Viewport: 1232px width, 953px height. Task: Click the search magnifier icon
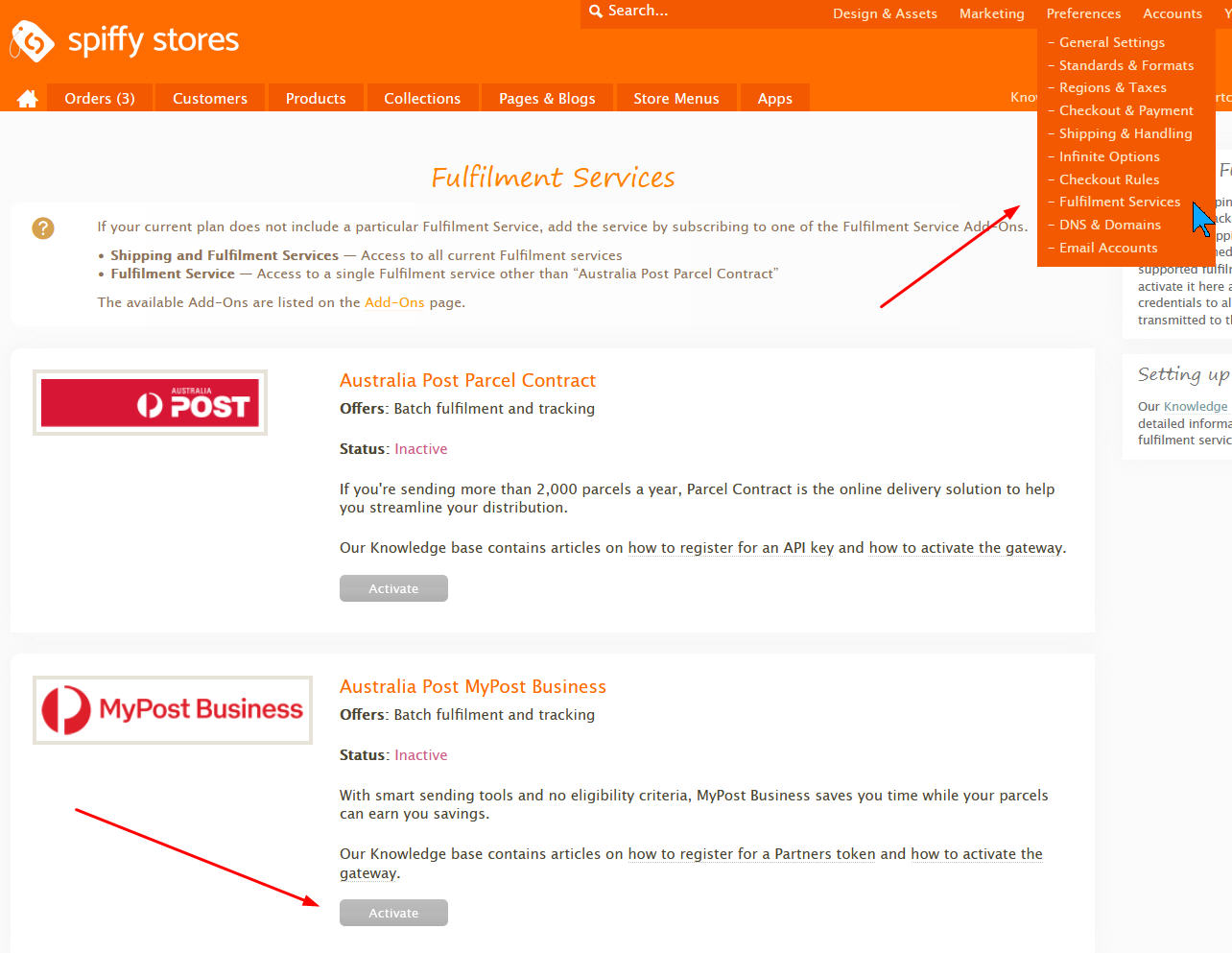click(x=596, y=11)
